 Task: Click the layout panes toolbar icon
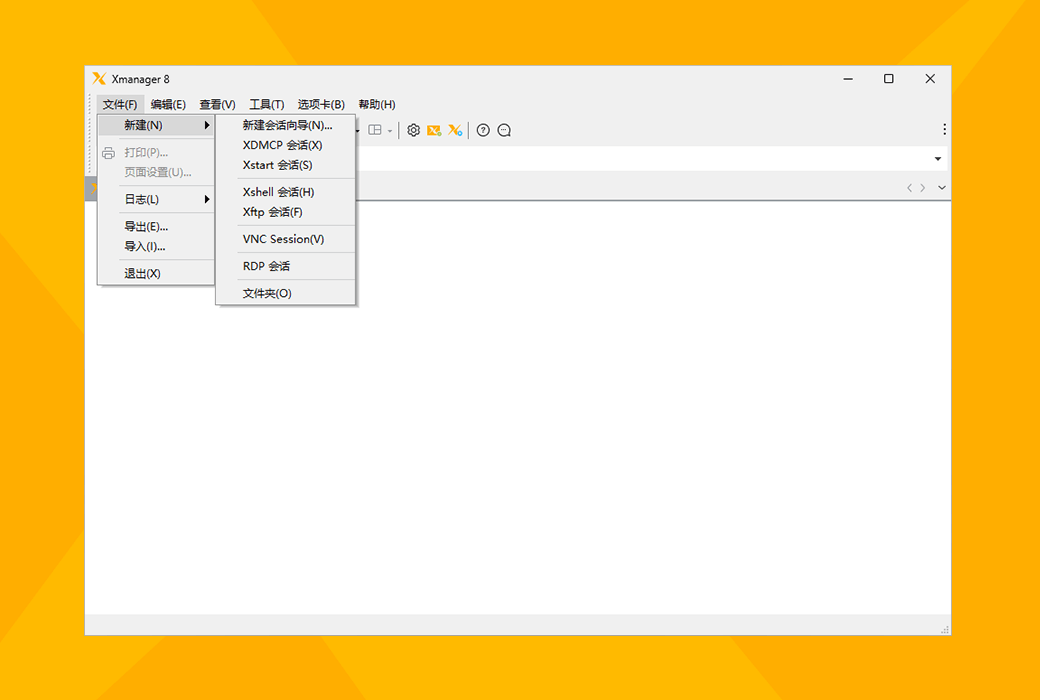[x=375, y=130]
